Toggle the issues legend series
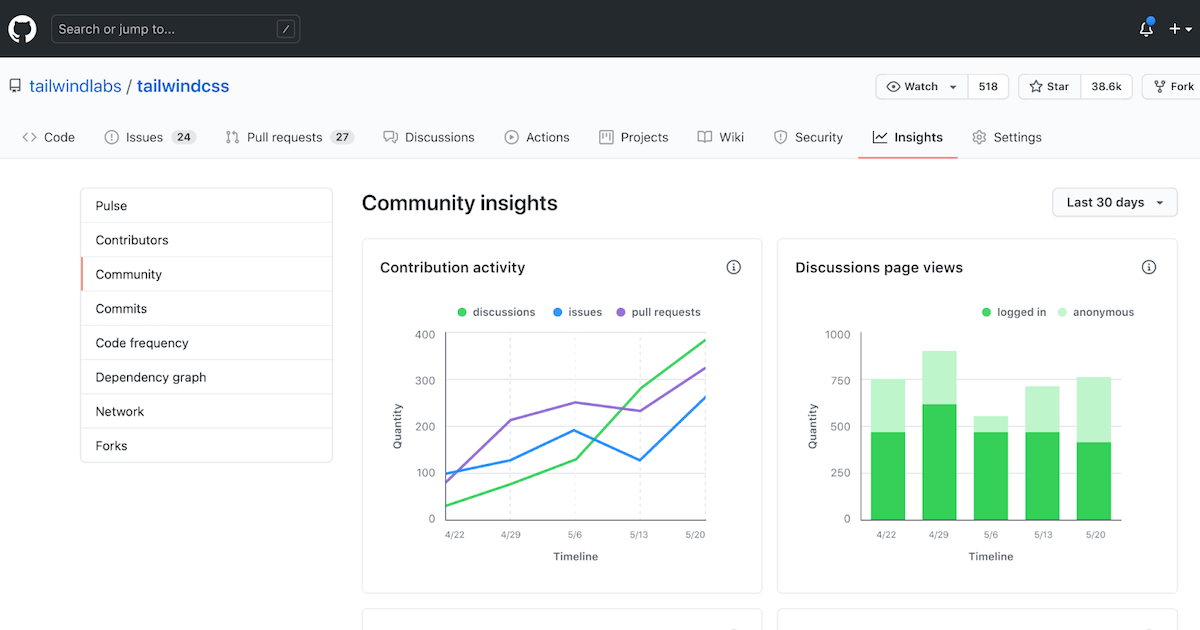The image size is (1200, 630). pos(577,312)
